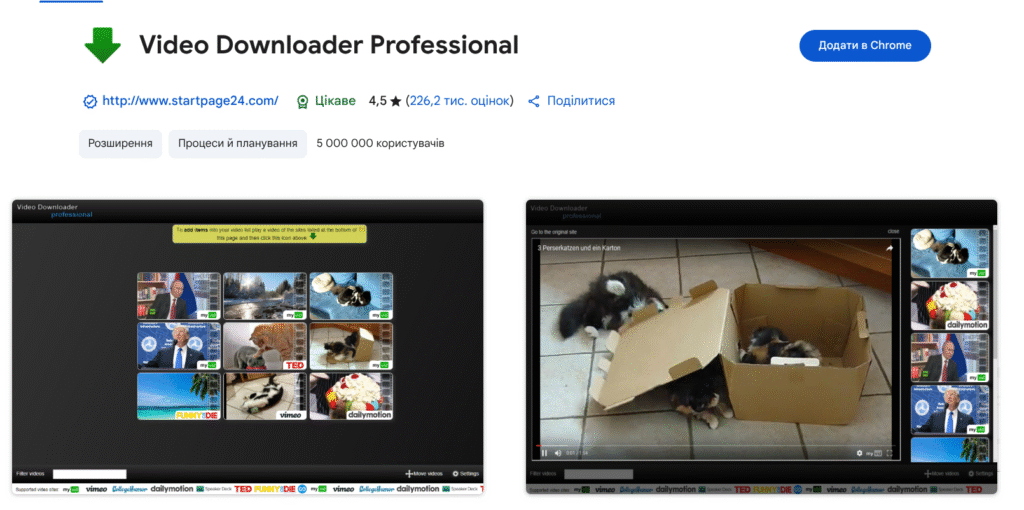Click the Filter videos field in left screenshot
Viewport: 1024px width, 510px height.
(x=89, y=473)
